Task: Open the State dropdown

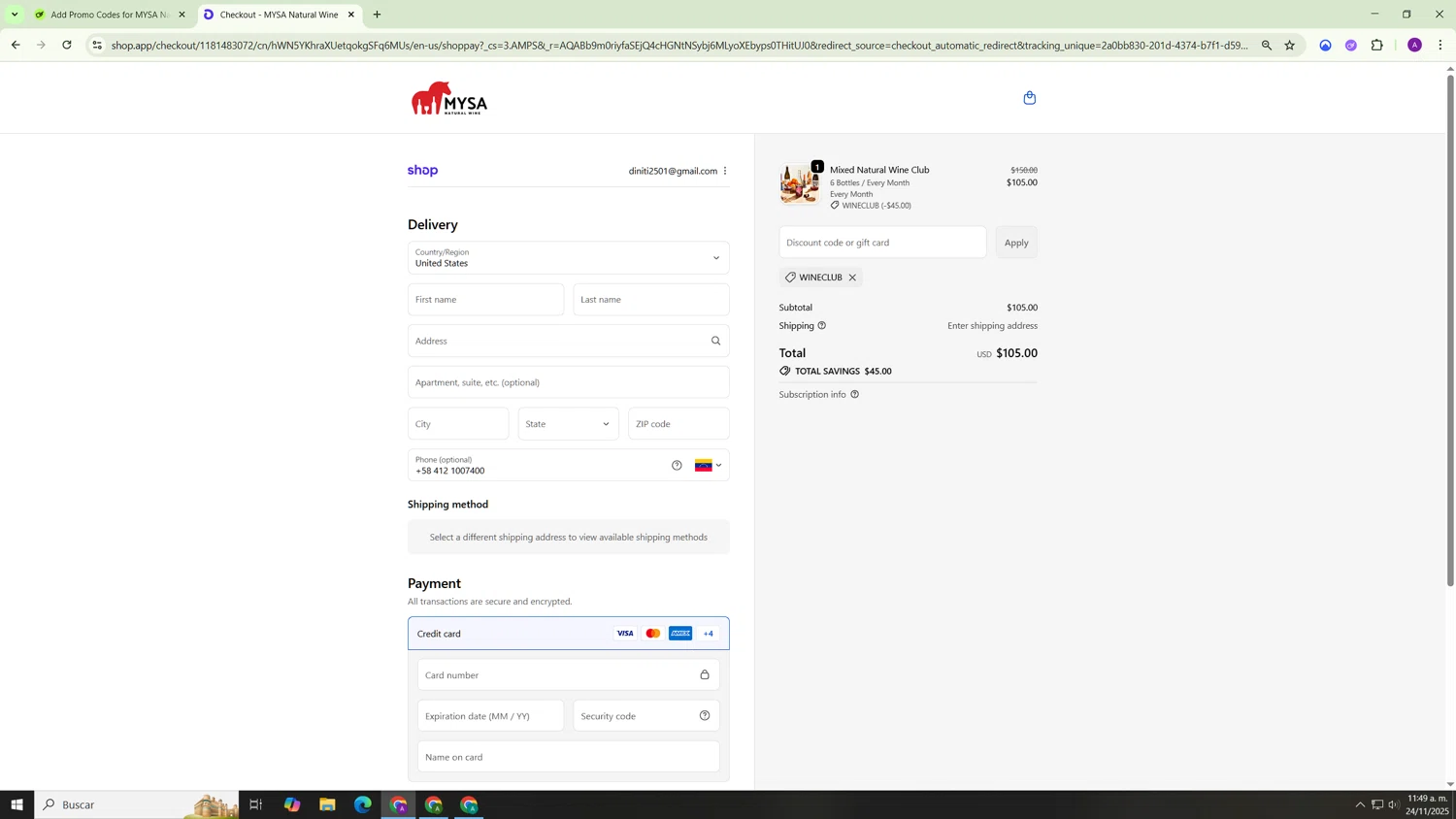Action: click(x=568, y=424)
